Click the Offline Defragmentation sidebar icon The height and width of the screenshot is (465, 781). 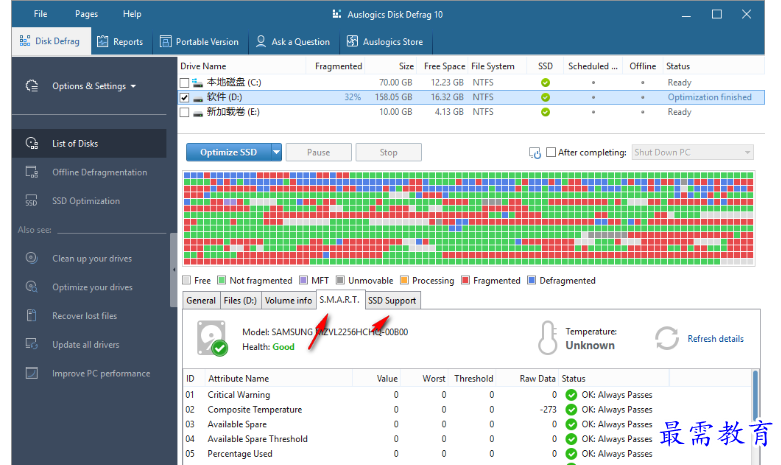[x=32, y=172]
